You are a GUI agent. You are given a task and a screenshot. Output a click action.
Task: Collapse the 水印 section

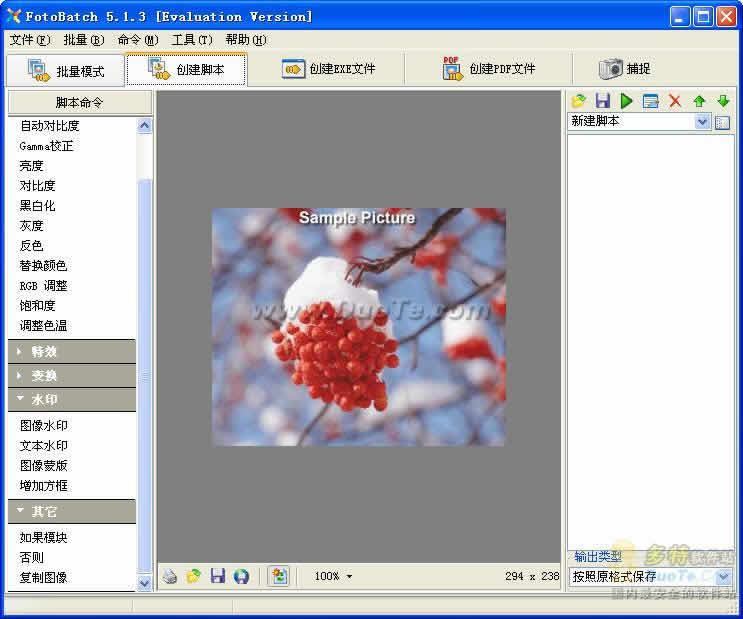click(x=72, y=400)
